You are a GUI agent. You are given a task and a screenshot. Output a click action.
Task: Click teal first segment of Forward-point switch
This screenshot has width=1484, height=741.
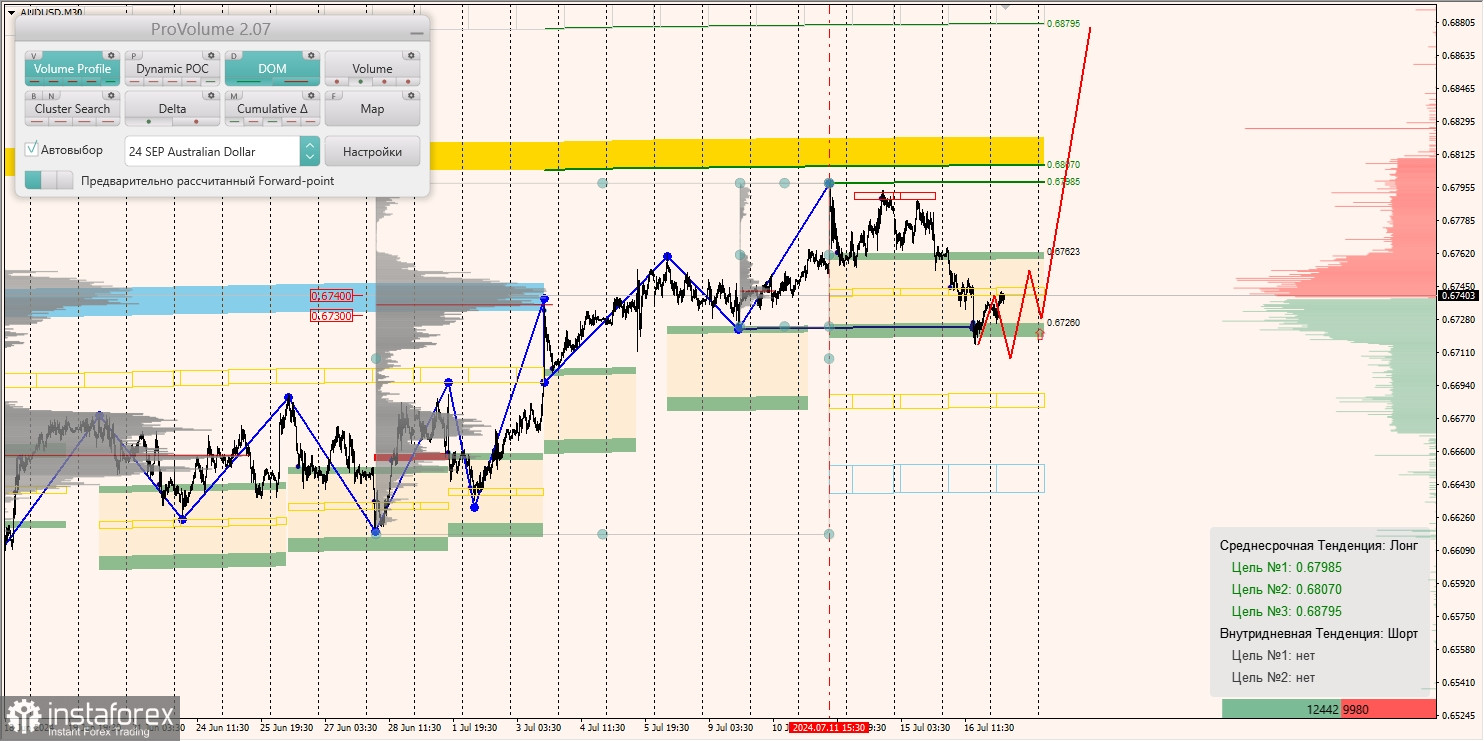33,180
